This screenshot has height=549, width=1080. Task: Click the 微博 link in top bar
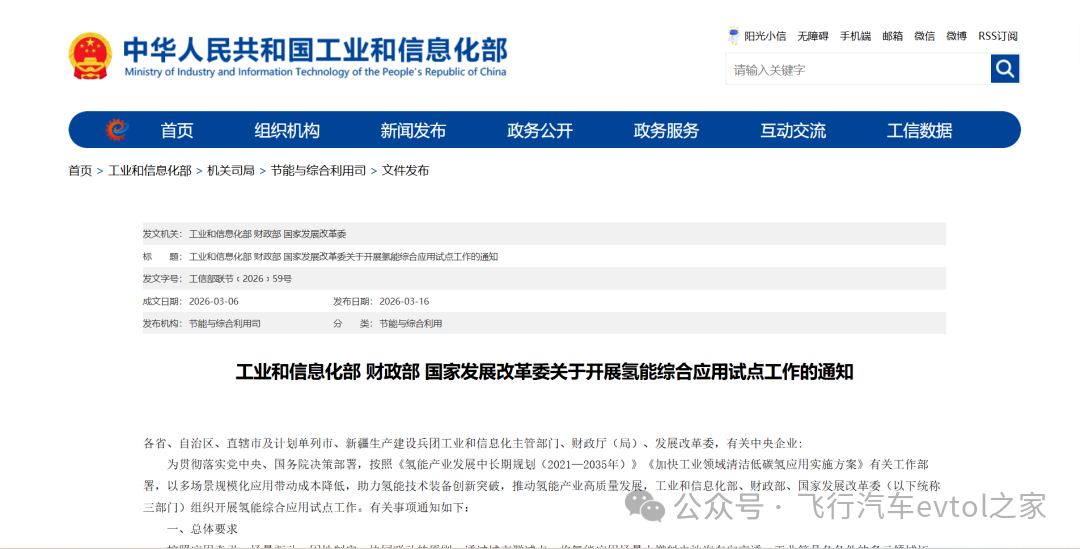(x=956, y=36)
